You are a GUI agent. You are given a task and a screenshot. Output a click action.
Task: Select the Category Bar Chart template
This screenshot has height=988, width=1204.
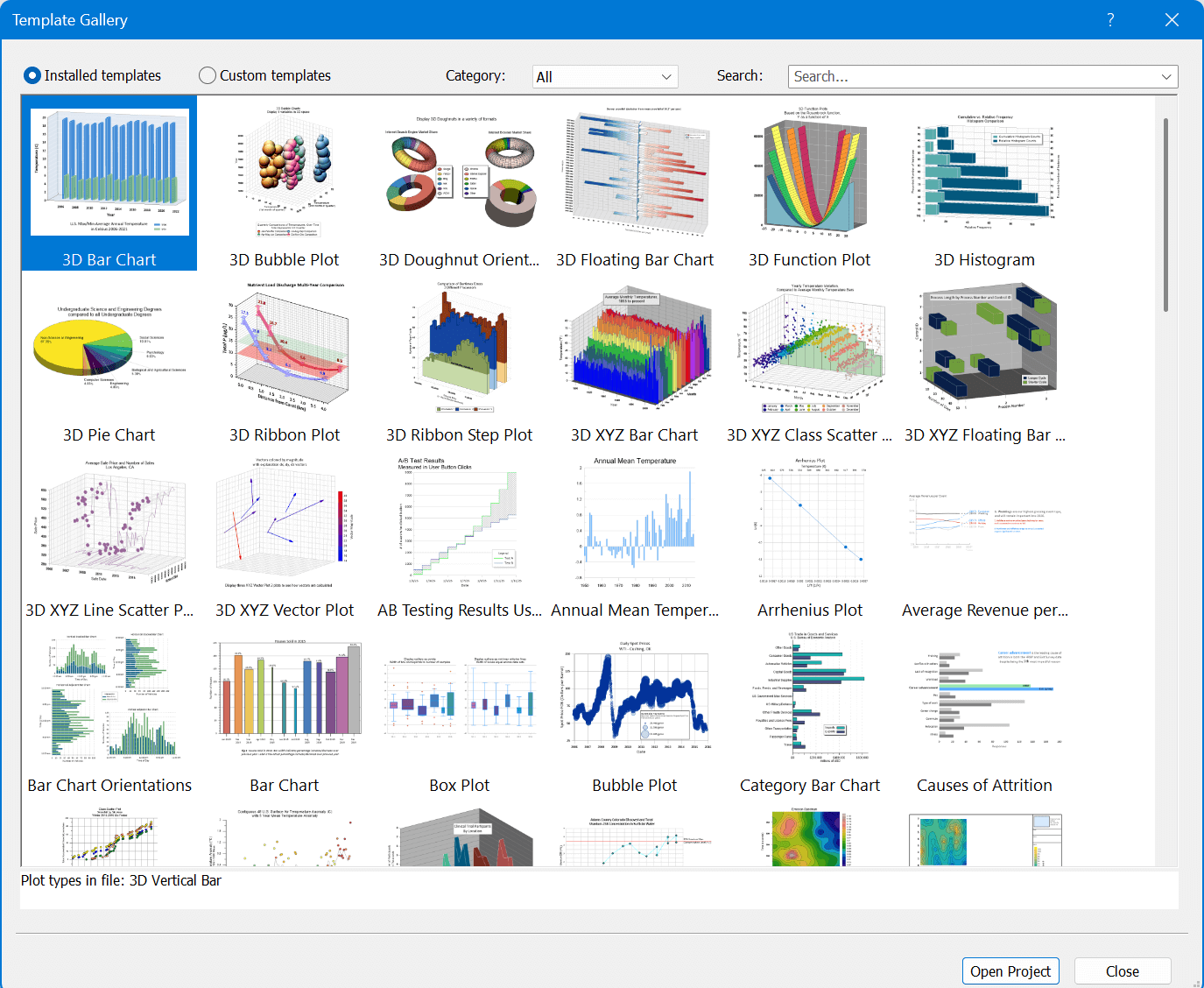(x=810, y=698)
